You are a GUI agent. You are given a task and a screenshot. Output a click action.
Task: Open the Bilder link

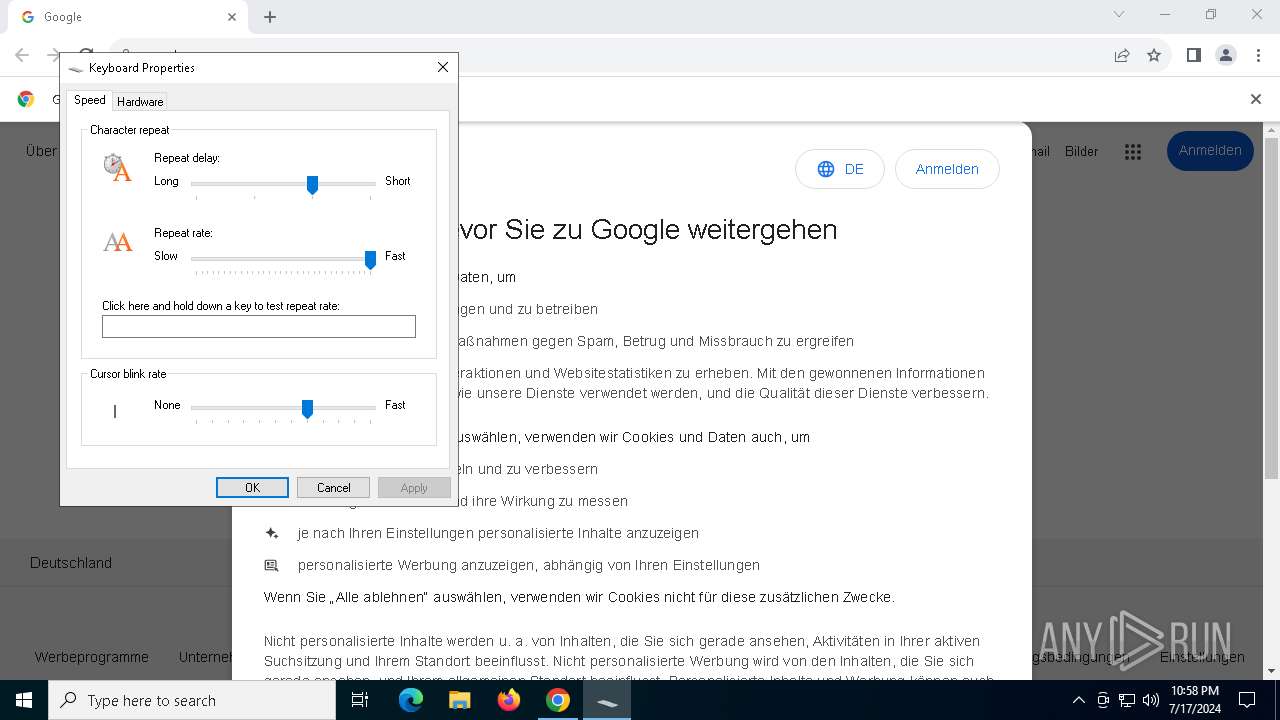[x=1082, y=152]
